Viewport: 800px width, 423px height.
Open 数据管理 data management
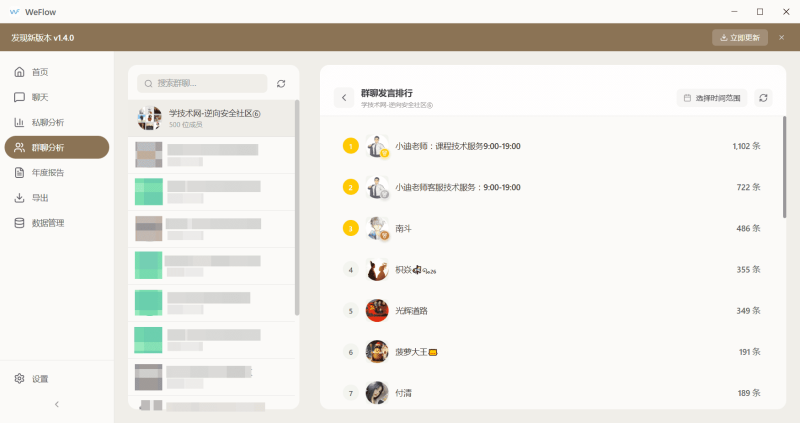coord(57,223)
